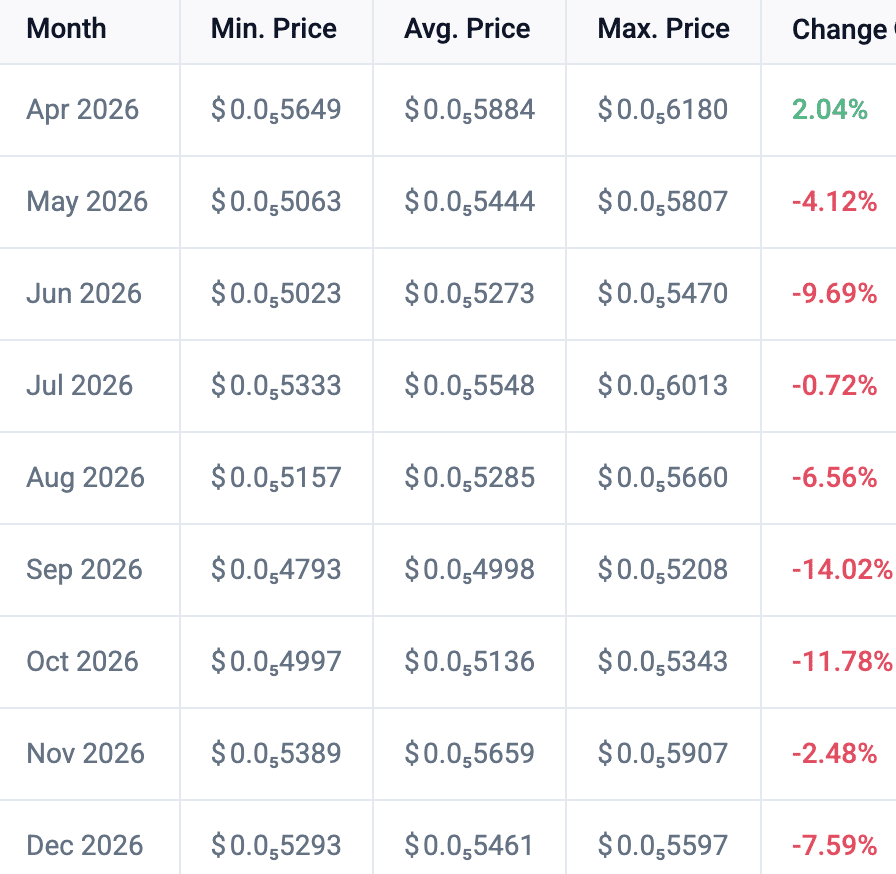
Task: Click the Aug 2026 -6.56% change value
Action: click(x=834, y=477)
